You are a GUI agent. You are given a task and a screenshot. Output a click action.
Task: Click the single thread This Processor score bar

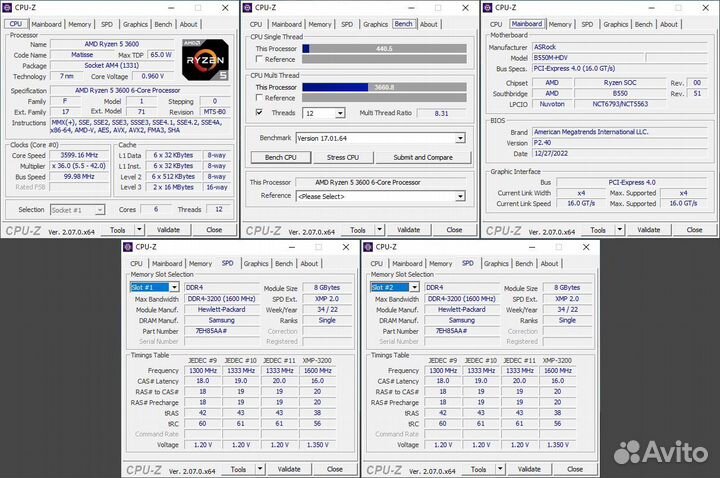click(384, 48)
